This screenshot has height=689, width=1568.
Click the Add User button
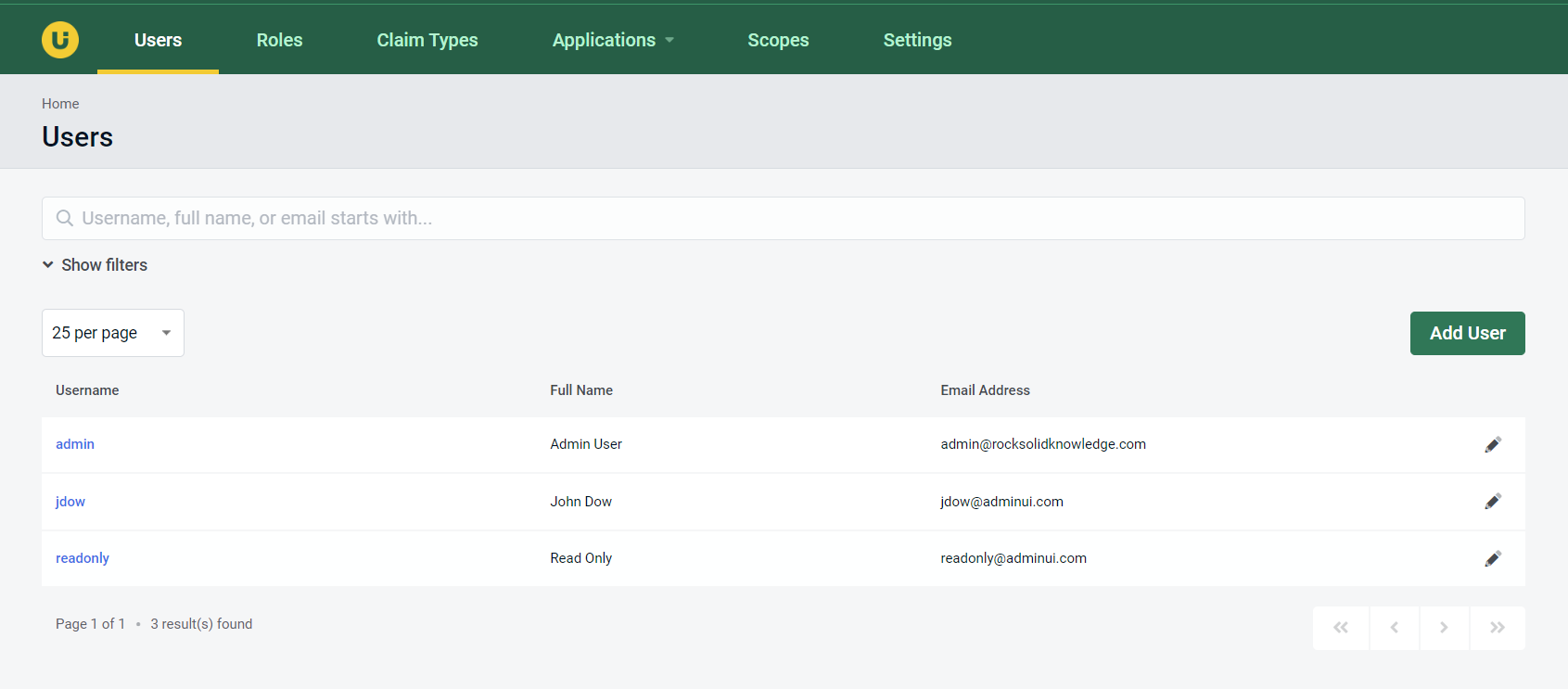1467,333
